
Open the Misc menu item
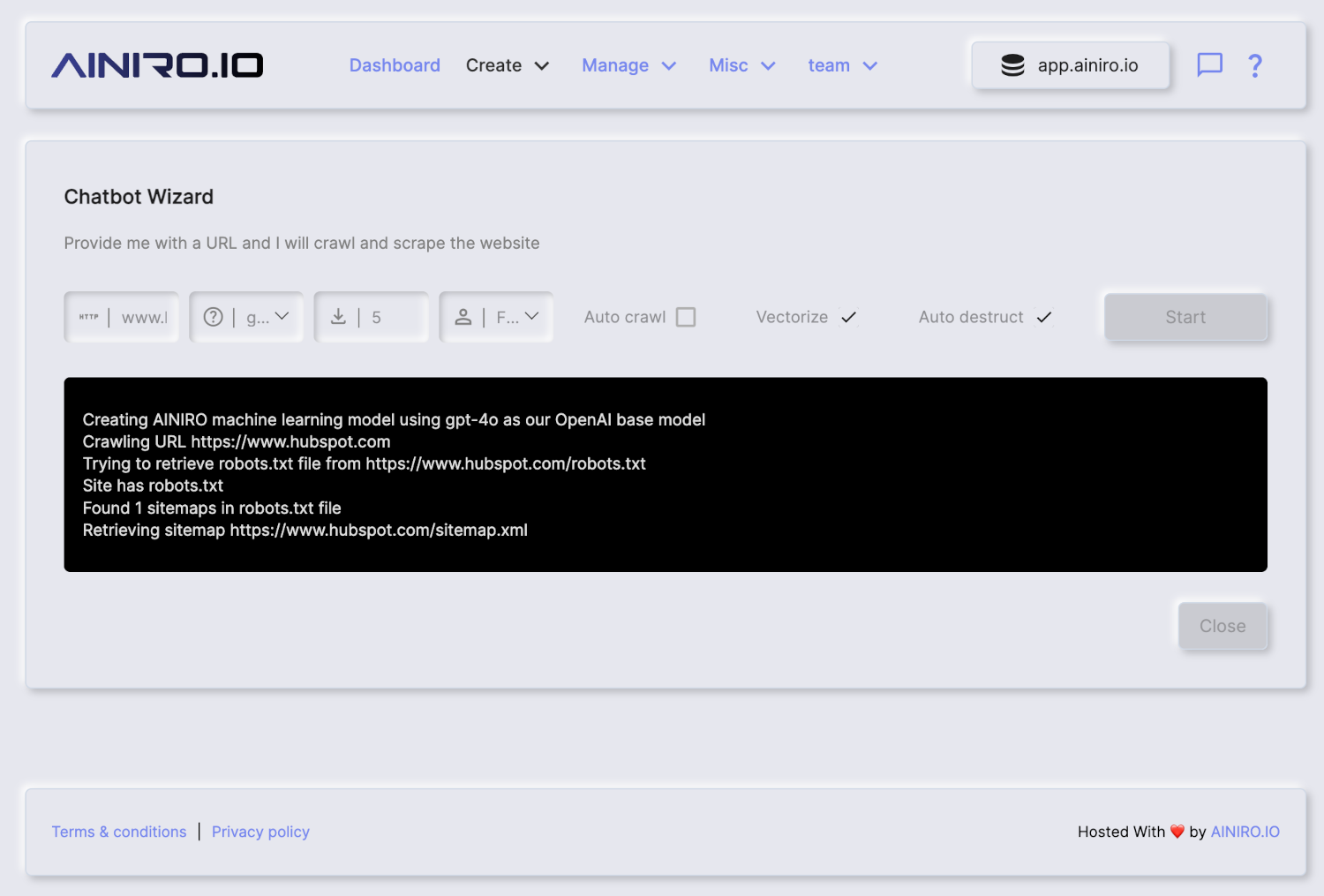[728, 65]
